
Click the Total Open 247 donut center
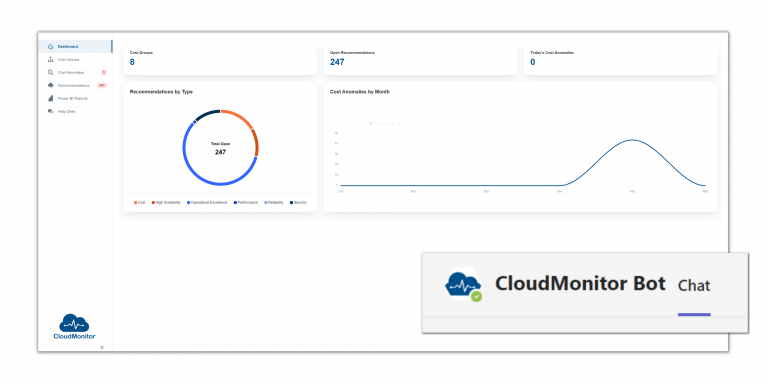click(x=220, y=148)
